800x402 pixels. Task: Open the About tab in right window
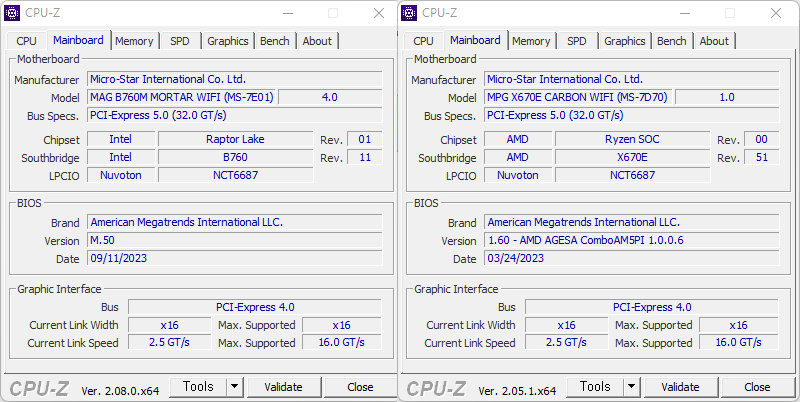714,41
